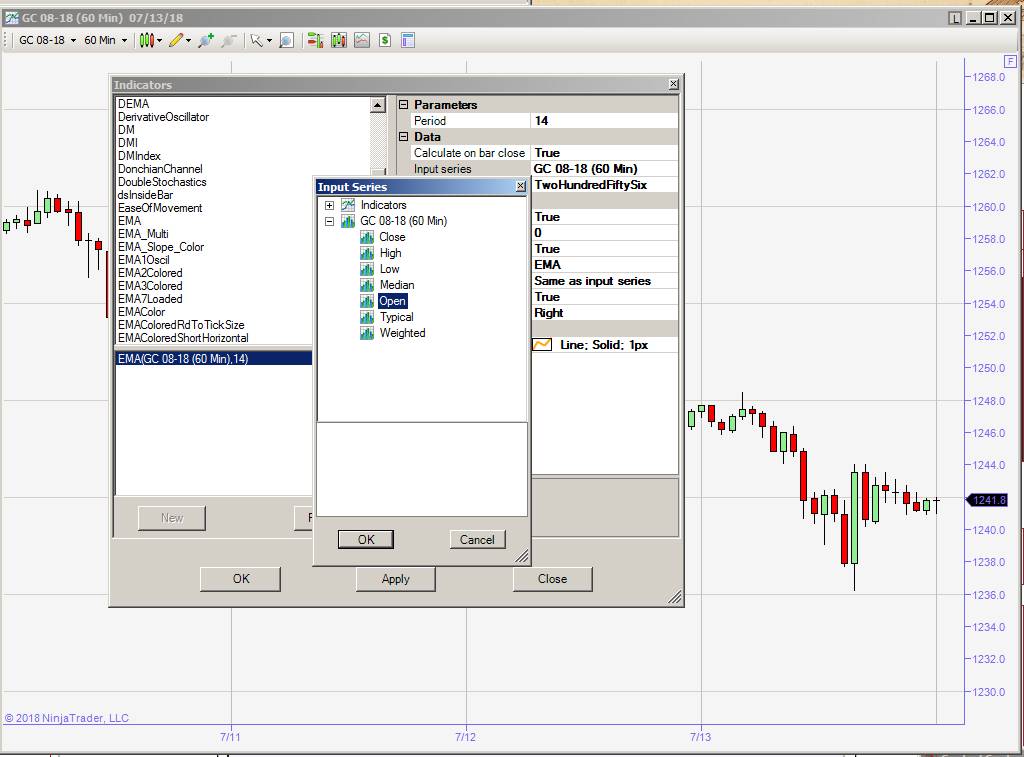Select Weighted input series
The width and height of the screenshot is (1024, 757).
(402, 333)
